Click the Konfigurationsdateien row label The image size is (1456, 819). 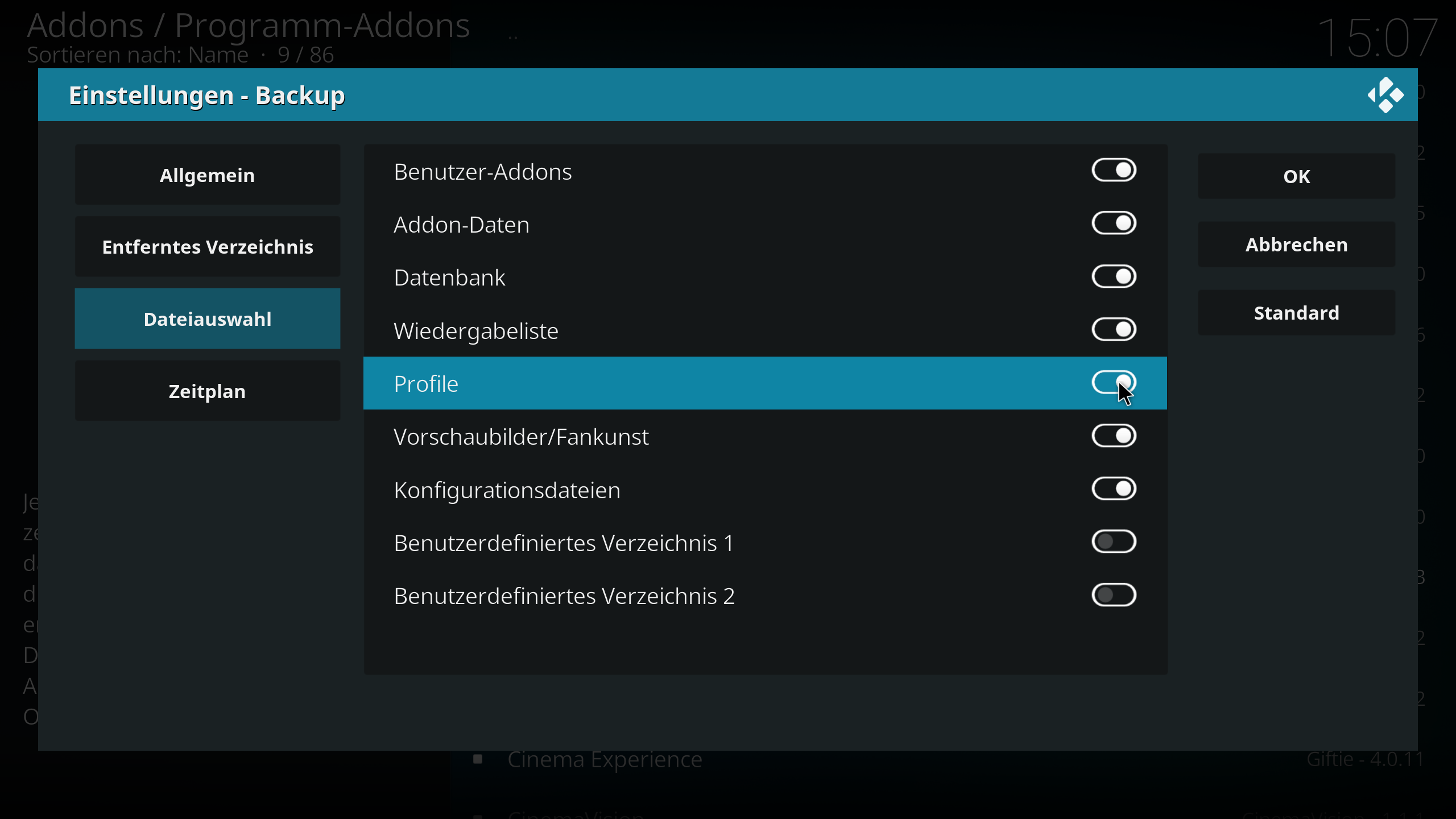tap(507, 490)
